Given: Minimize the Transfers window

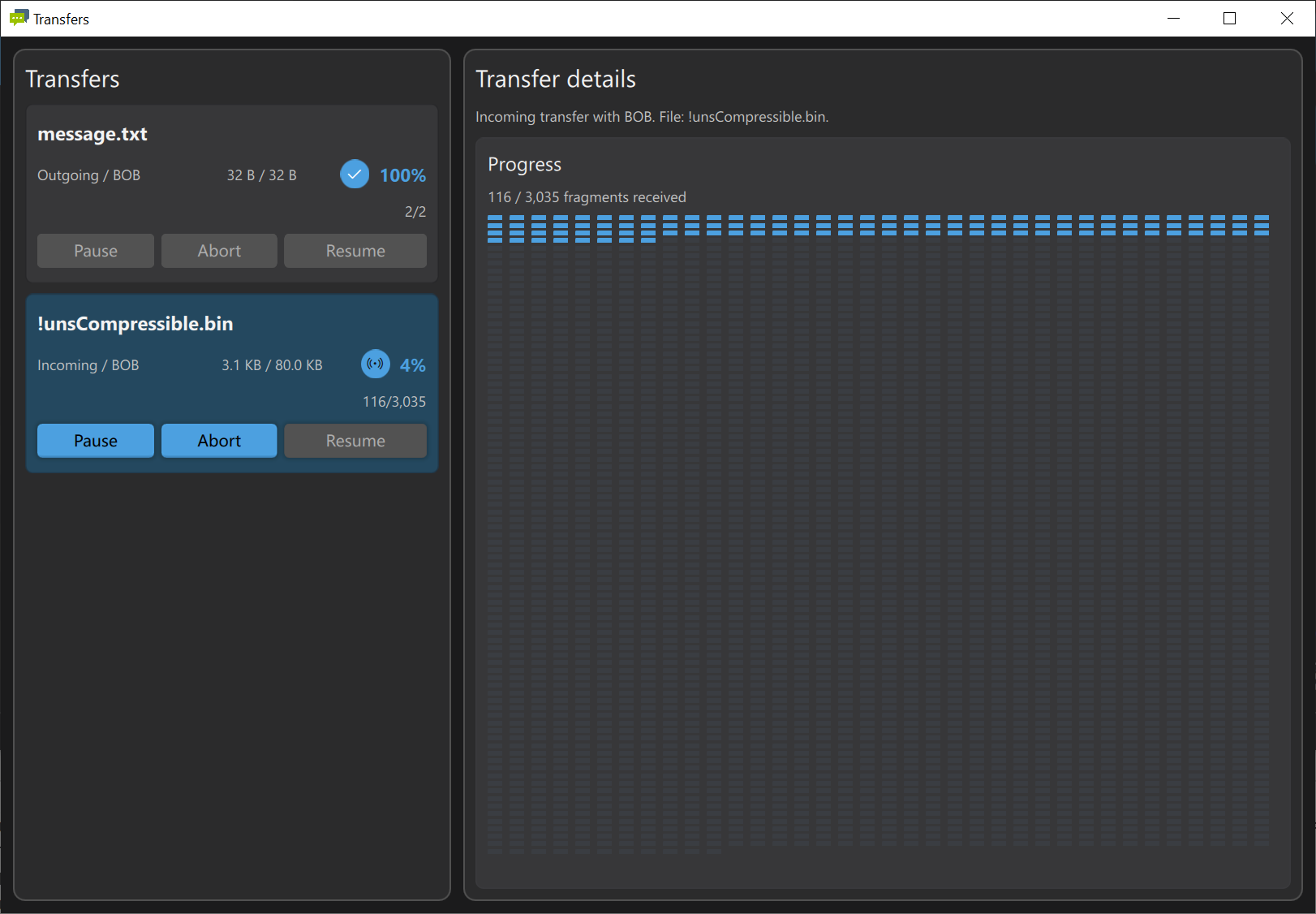Looking at the screenshot, I should [x=1173, y=19].
